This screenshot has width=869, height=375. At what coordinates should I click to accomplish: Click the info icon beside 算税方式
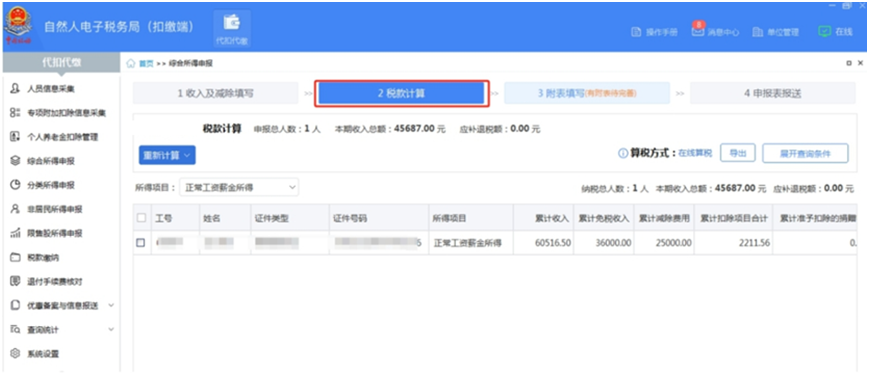pyautogui.click(x=623, y=154)
